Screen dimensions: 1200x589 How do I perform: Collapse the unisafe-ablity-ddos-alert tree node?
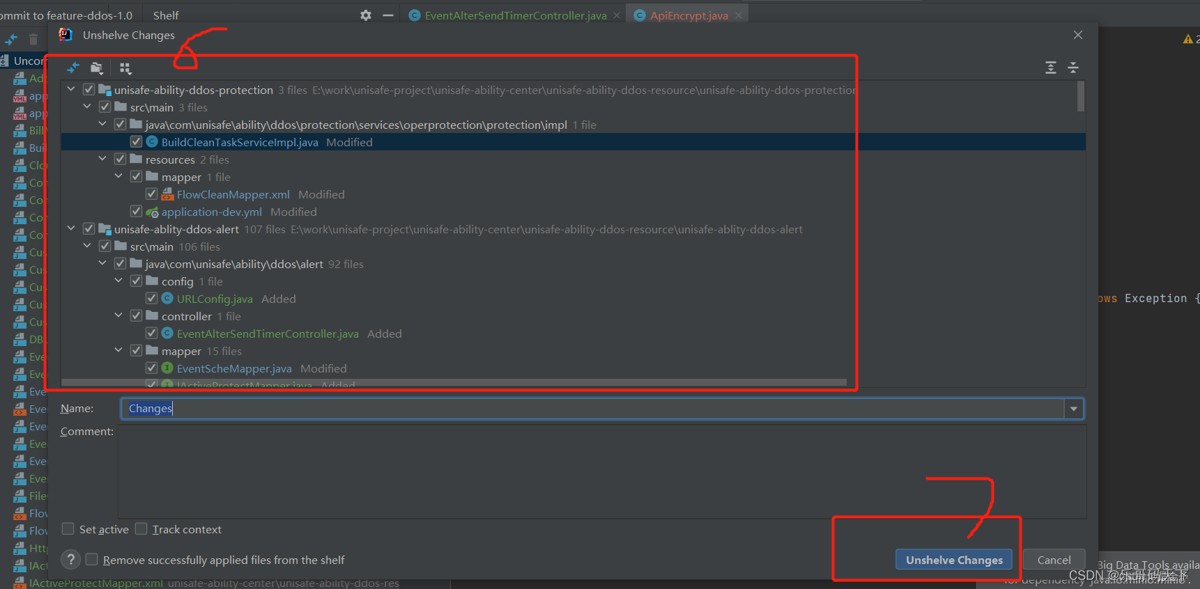click(x=72, y=229)
